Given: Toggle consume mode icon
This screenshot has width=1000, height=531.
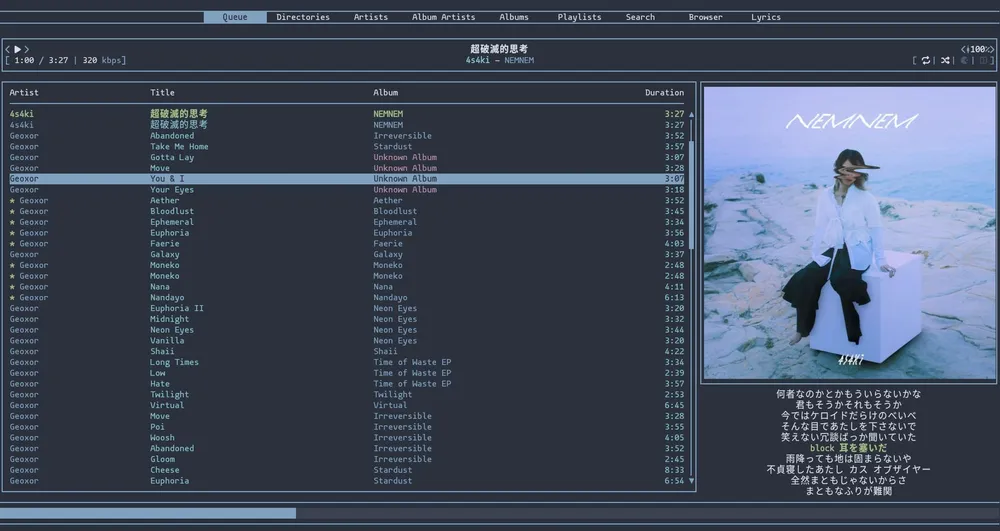Looking at the screenshot, I should point(964,61).
